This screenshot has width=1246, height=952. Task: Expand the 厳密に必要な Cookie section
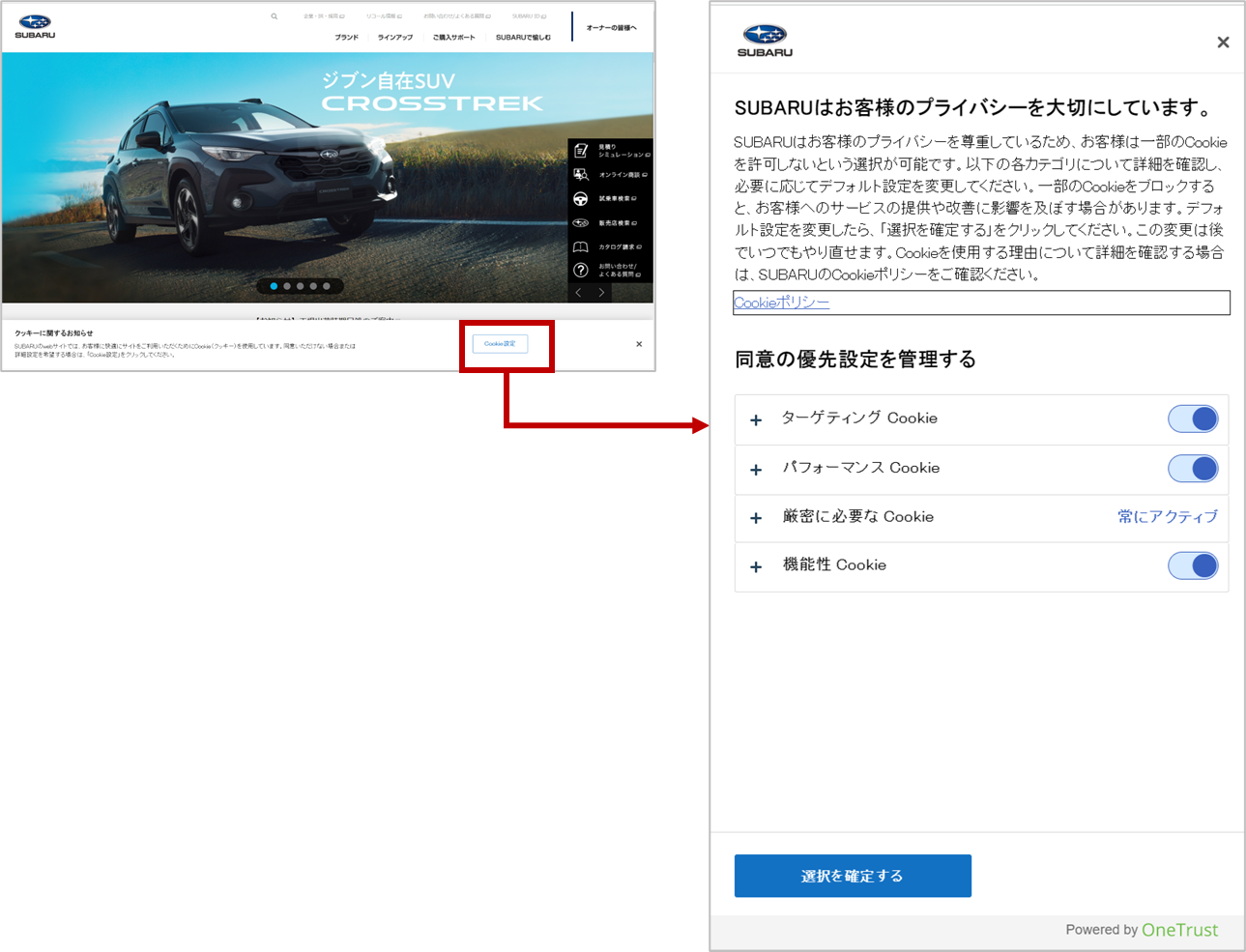pos(756,518)
